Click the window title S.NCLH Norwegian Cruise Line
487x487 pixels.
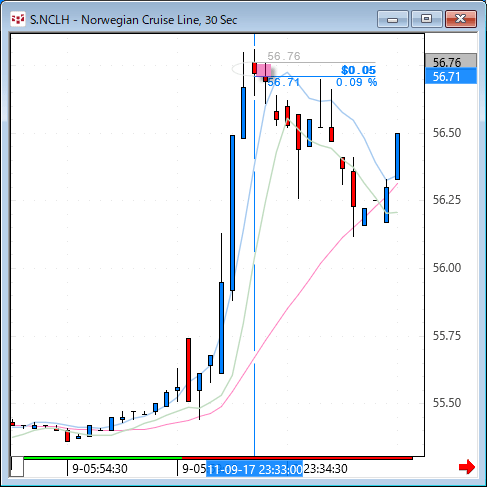(133, 20)
